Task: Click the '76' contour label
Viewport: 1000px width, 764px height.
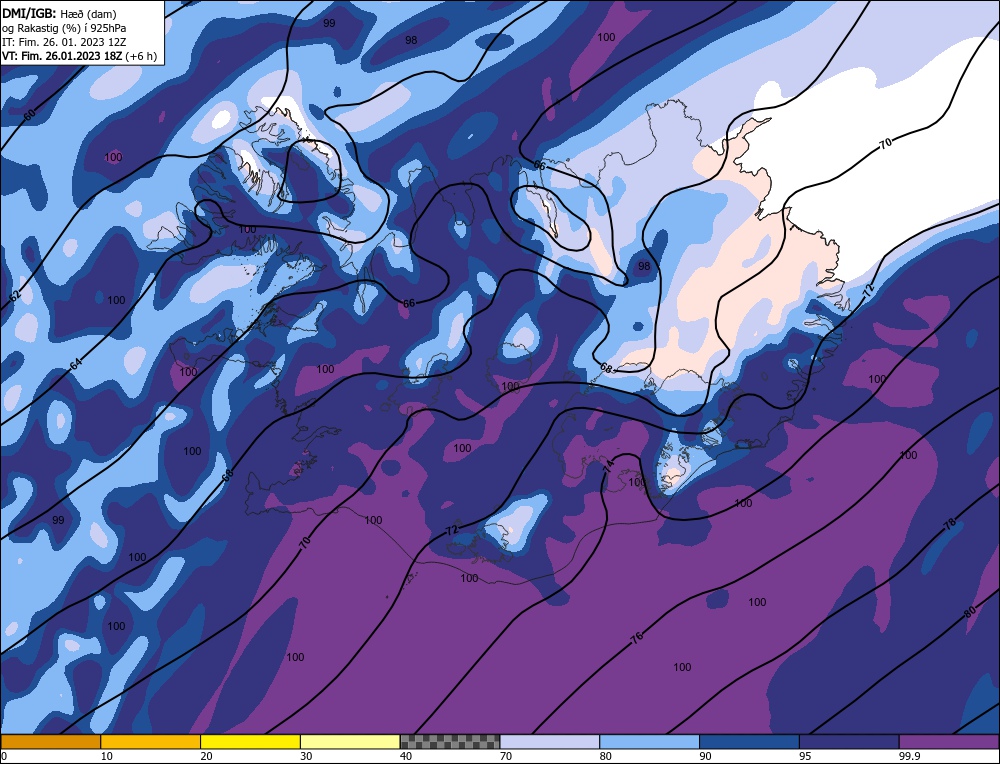Action: pyautogui.click(x=636, y=636)
